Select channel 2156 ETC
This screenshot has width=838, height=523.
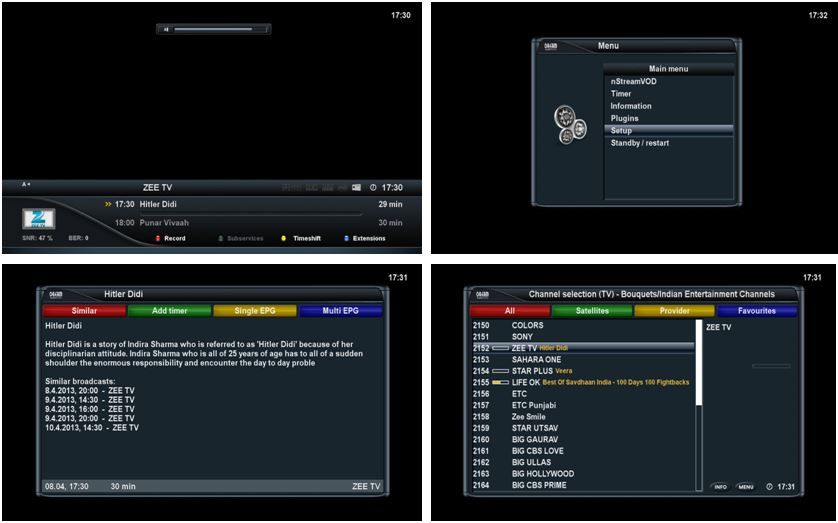[x=583, y=394]
